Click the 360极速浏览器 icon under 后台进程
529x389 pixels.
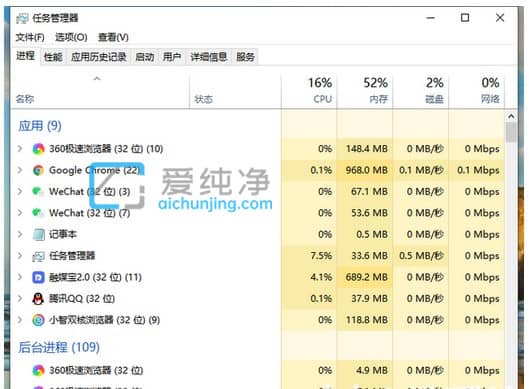[x=38, y=370]
